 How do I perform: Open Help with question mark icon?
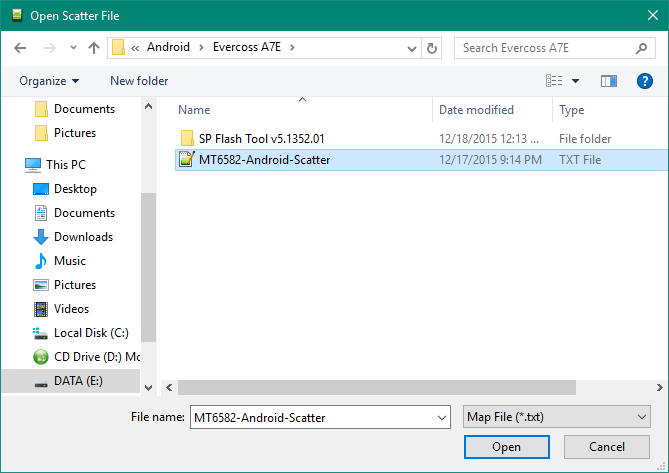tap(645, 81)
